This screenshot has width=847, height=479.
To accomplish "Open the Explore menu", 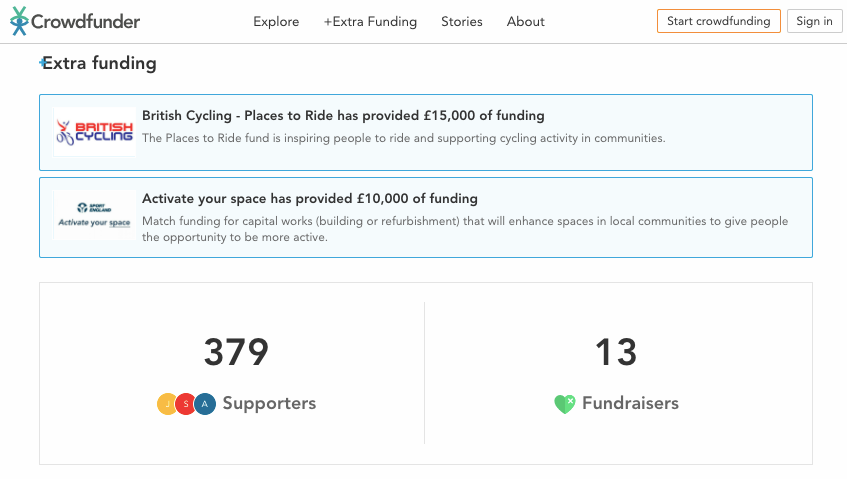I will tap(276, 22).
